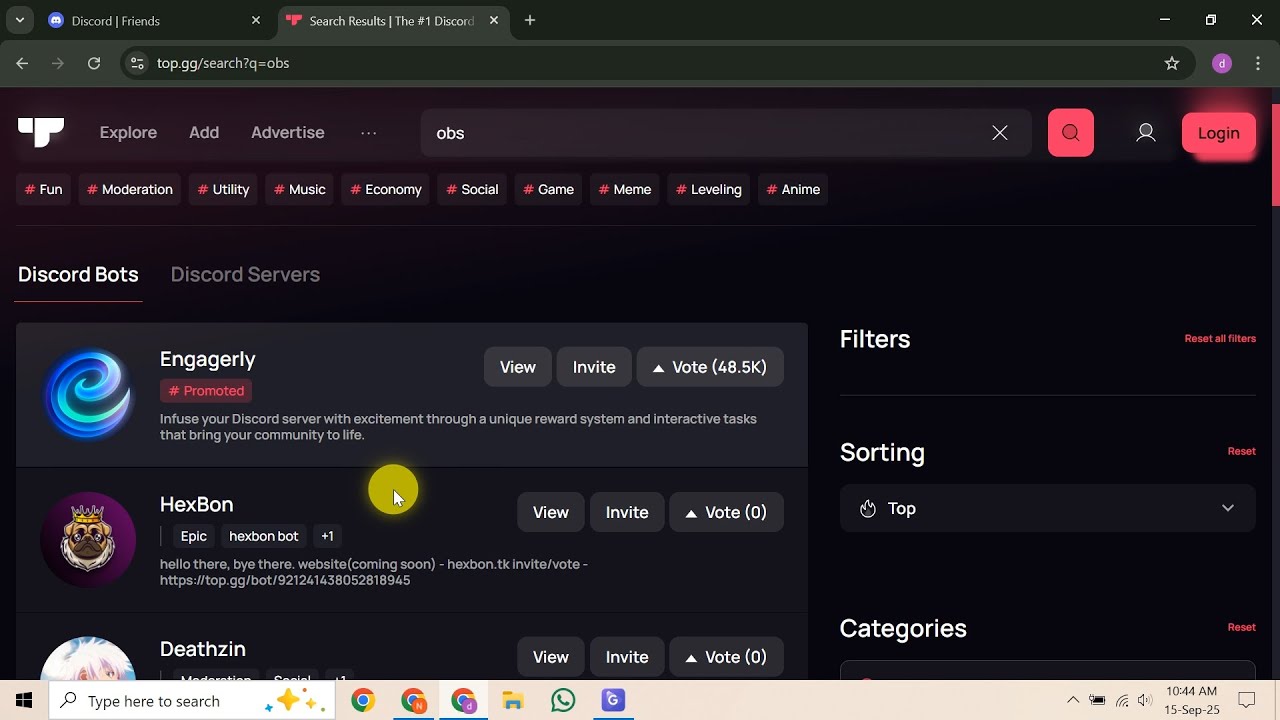Go back with browser back arrow
The width and height of the screenshot is (1280, 720).
point(22,63)
